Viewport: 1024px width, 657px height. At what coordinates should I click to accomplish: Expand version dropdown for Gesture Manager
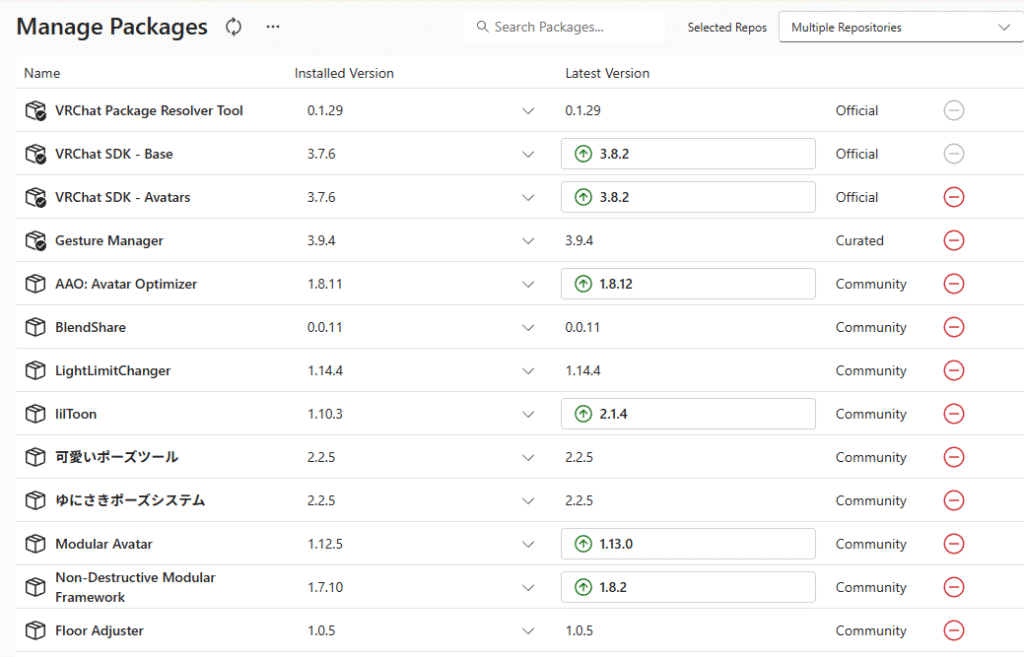coord(528,241)
